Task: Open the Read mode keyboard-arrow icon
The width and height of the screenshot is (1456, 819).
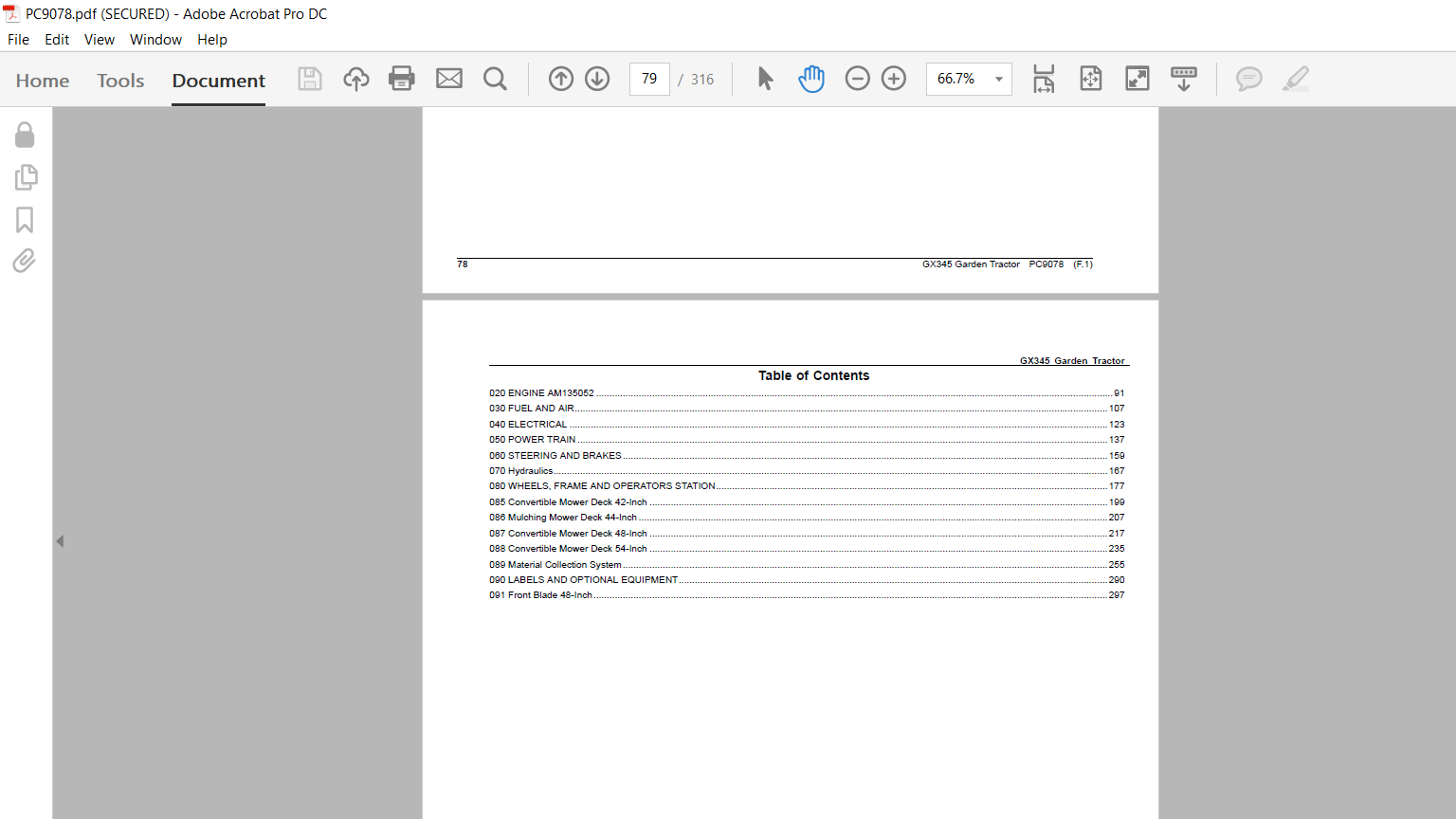Action: (1184, 79)
